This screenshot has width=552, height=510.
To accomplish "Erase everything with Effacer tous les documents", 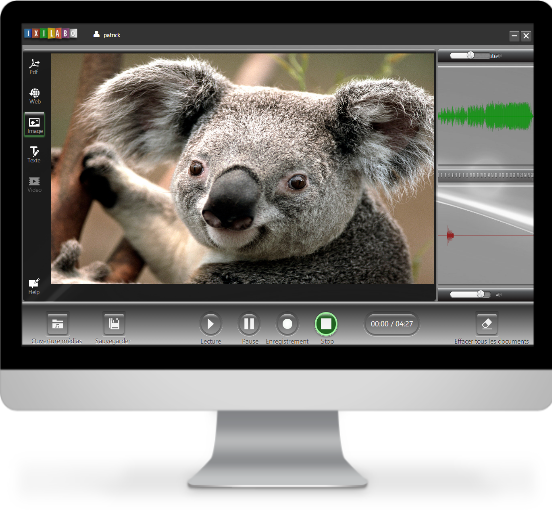I will 487,323.
